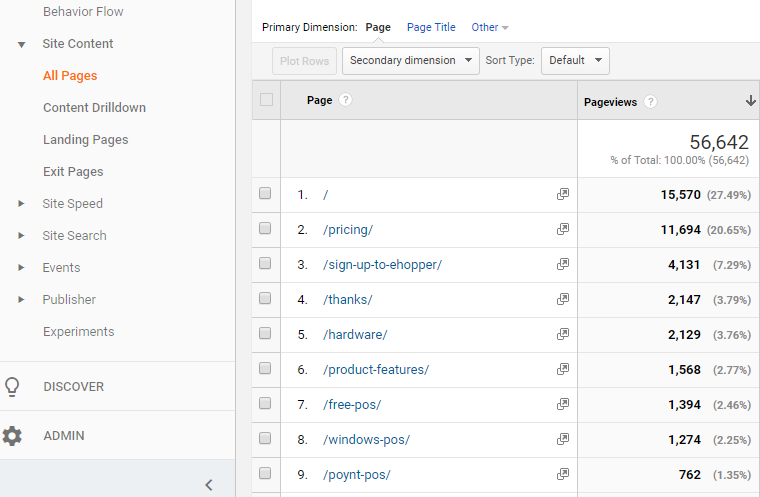
Task: Open the Sort Type Default dropdown
Action: click(x=575, y=61)
